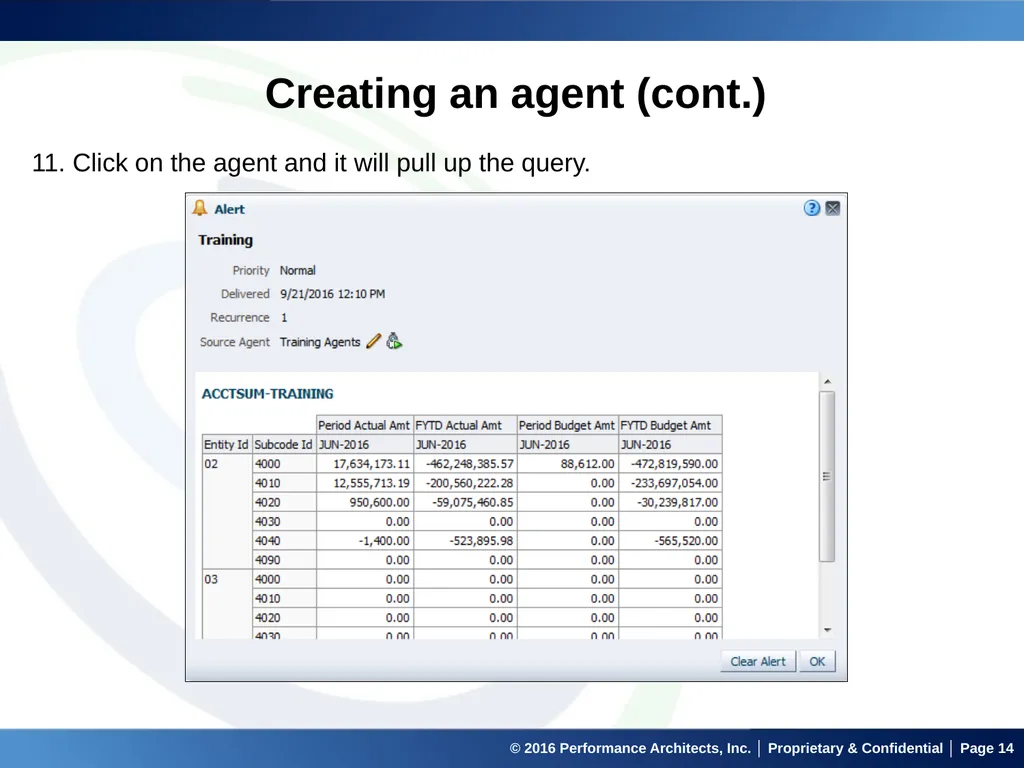Close the Alert dialog with the X icon
Image resolution: width=1024 pixels, height=768 pixels.
click(833, 208)
